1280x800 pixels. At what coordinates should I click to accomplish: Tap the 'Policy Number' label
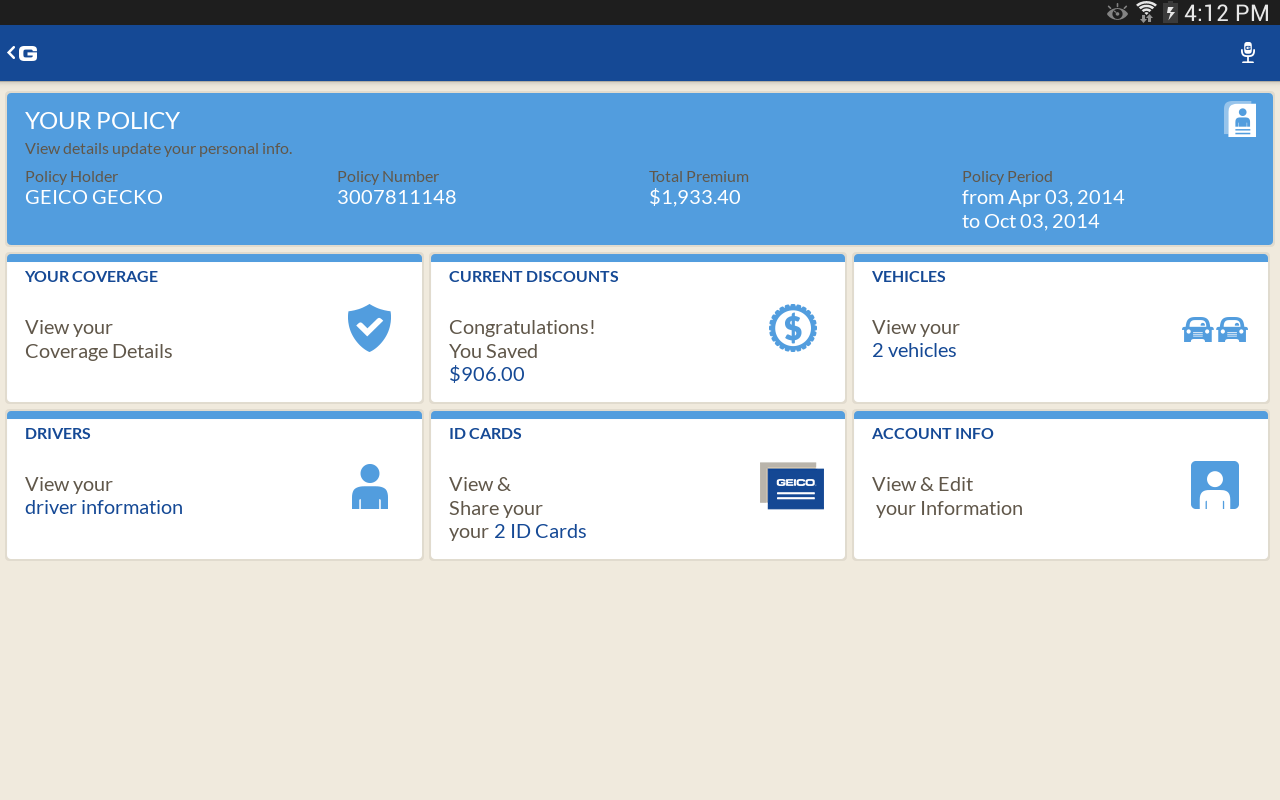pyautogui.click(x=388, y=177)
